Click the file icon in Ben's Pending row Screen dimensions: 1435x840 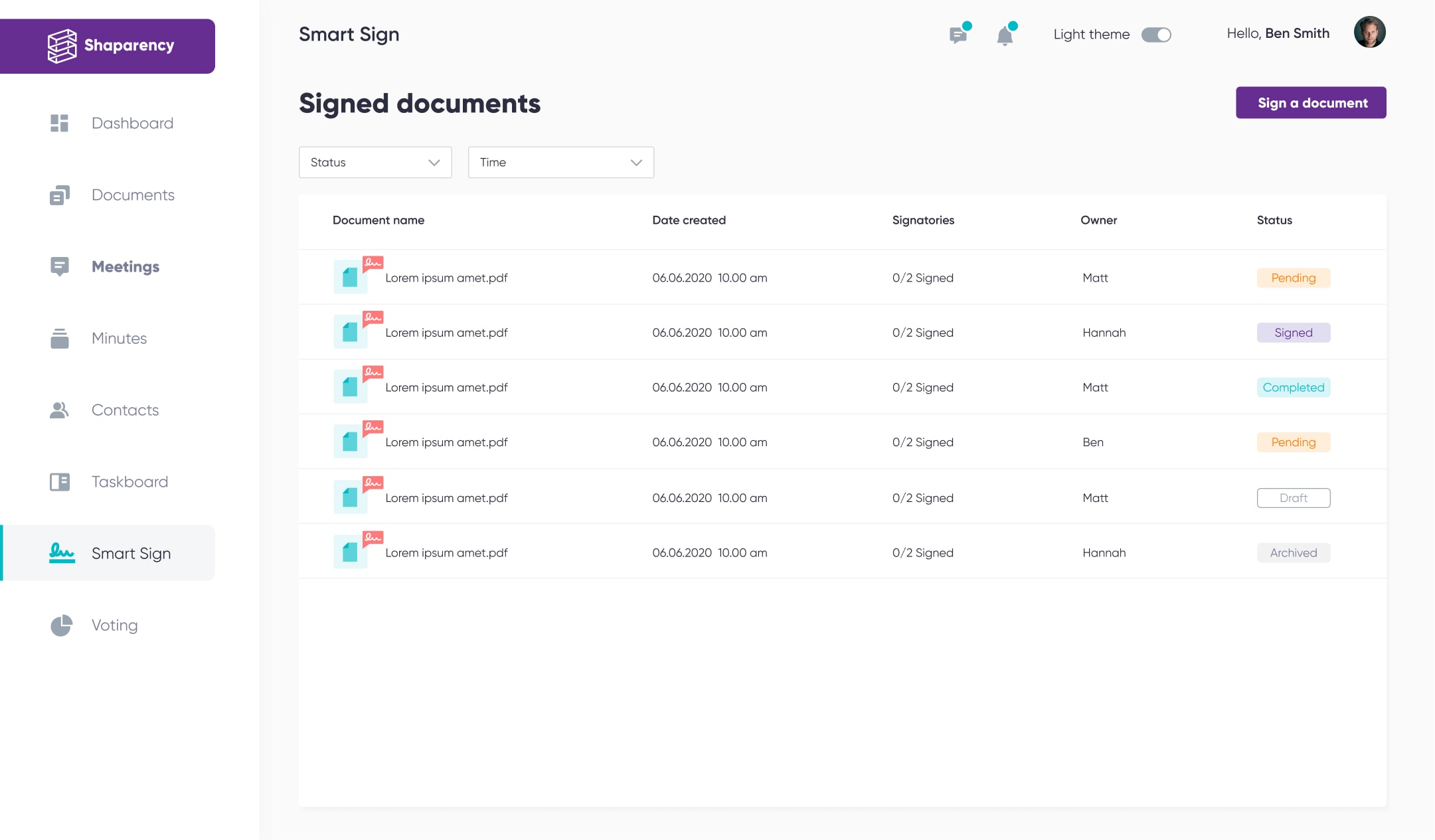(350, 442)
